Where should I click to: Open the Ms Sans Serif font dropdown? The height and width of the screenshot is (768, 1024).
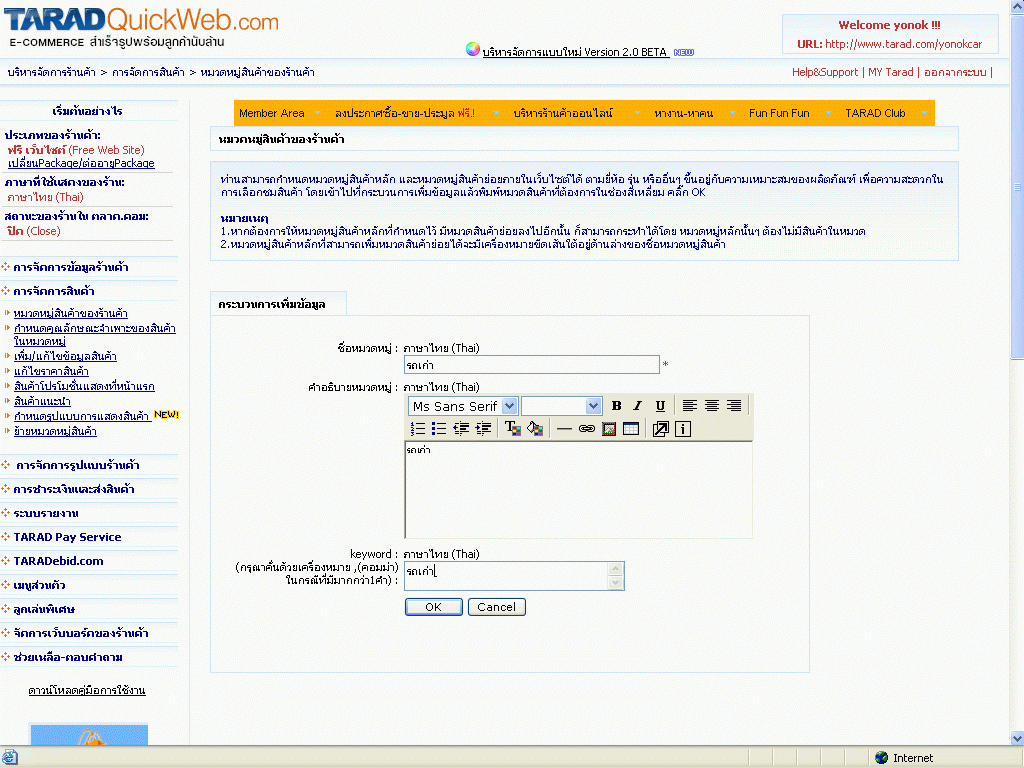(509, 406)
